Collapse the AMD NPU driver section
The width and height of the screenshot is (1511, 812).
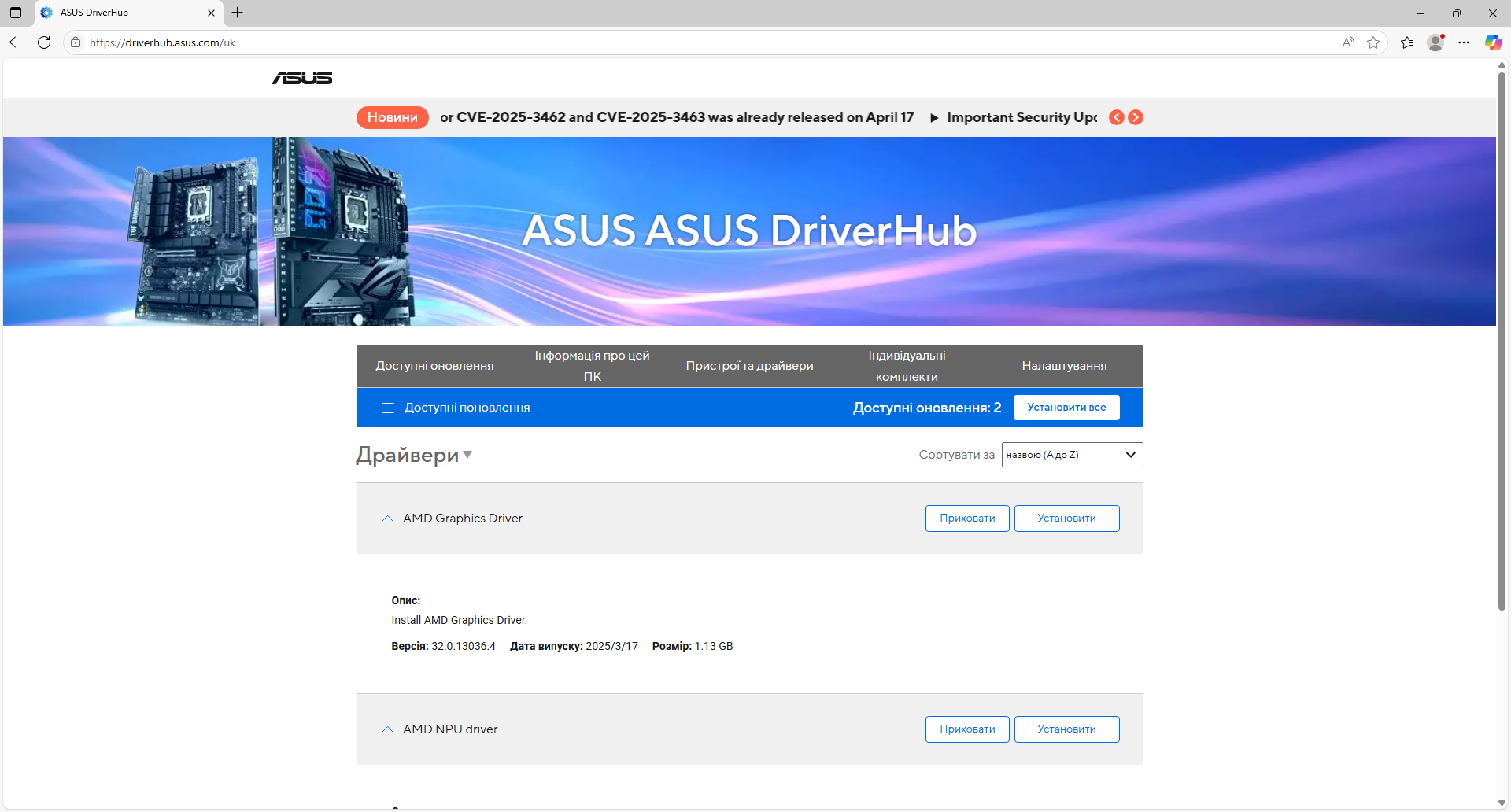[x=387, y=729]
